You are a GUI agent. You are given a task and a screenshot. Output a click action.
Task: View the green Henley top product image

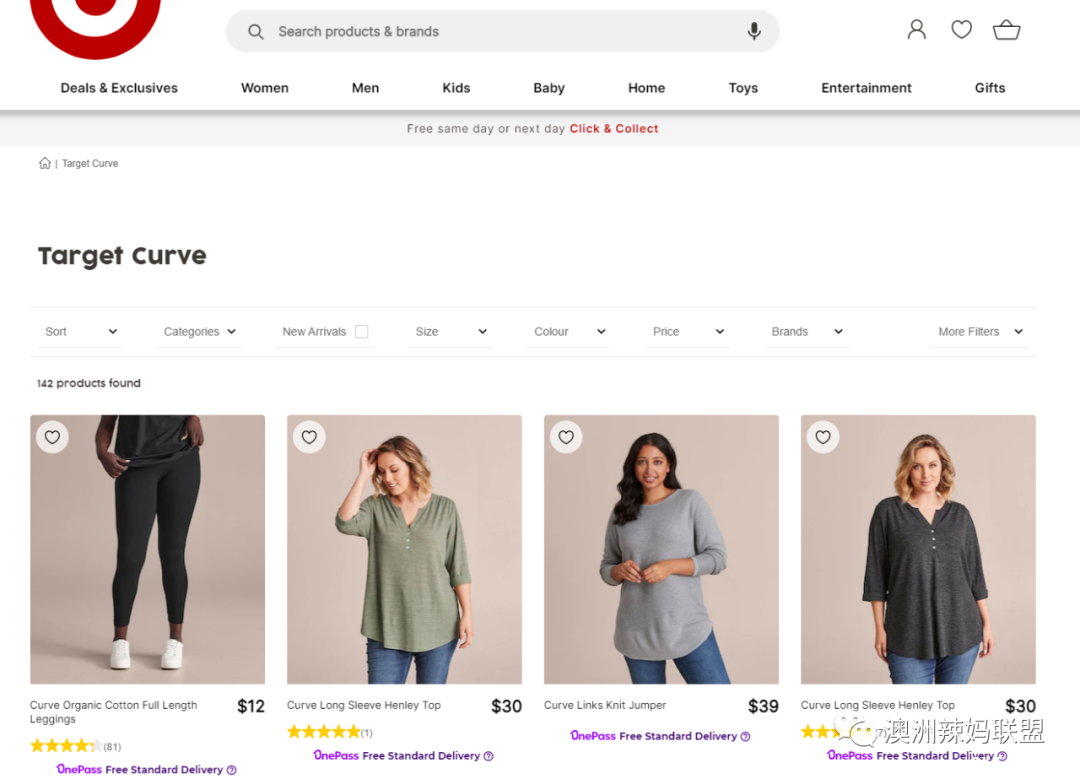[404, 550]
